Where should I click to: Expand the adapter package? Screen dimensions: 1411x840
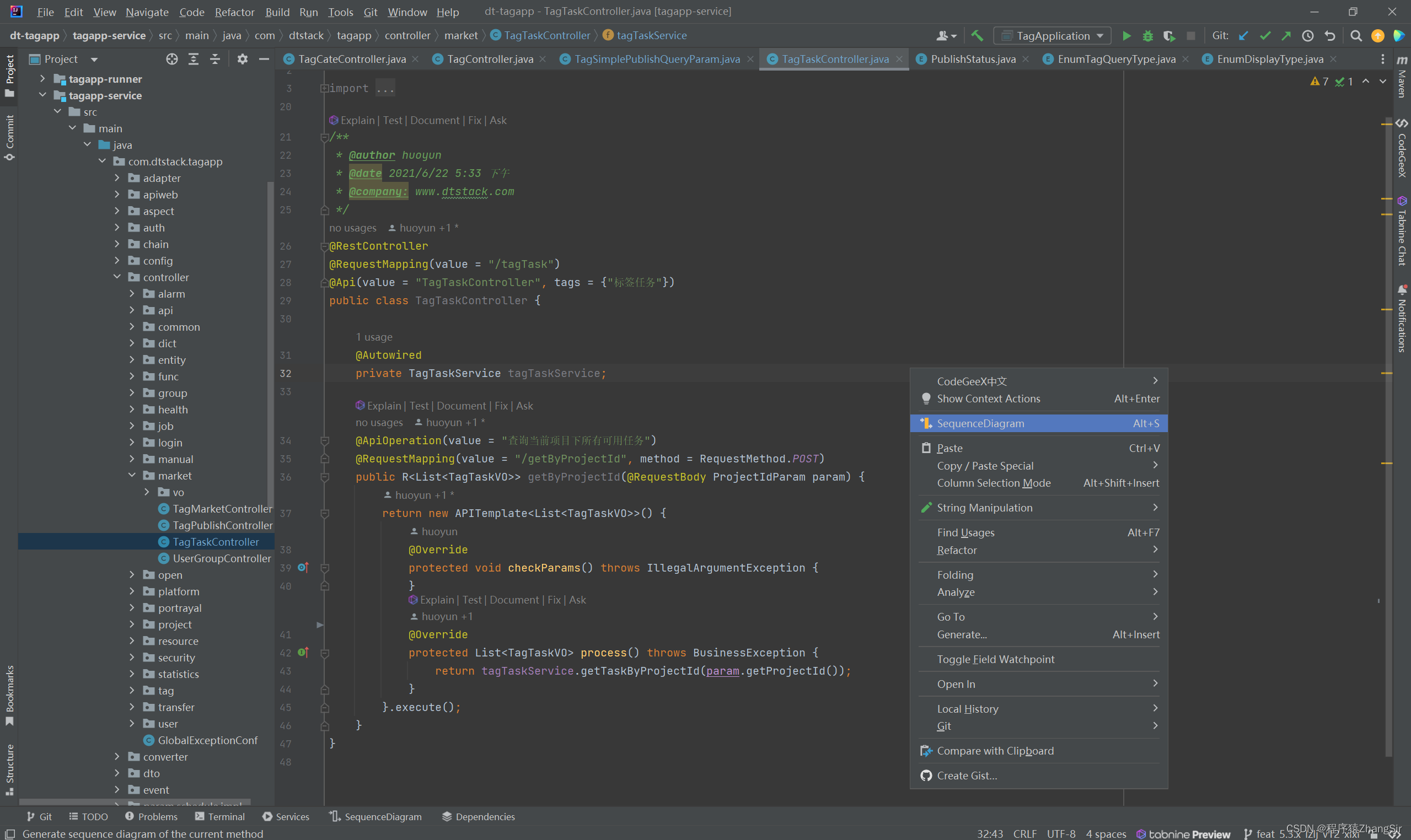point(117,177)
